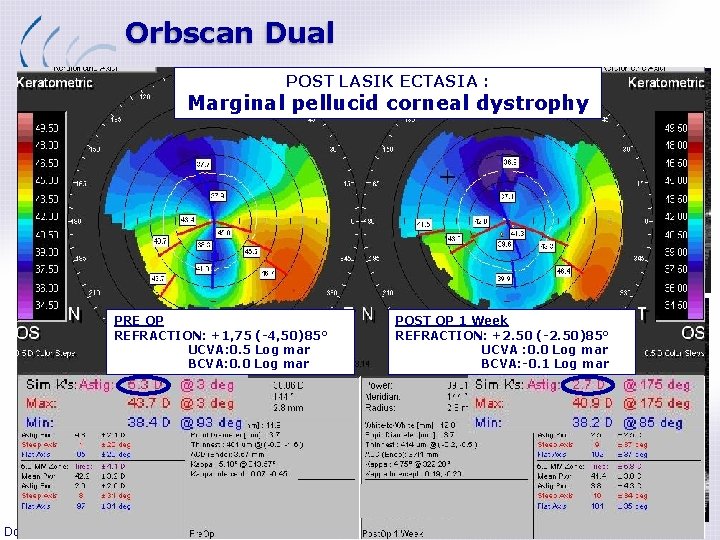Click the pre-op astigmatism value "6.3 D"
The image size is (720, 540).
(x=143, y=385)
